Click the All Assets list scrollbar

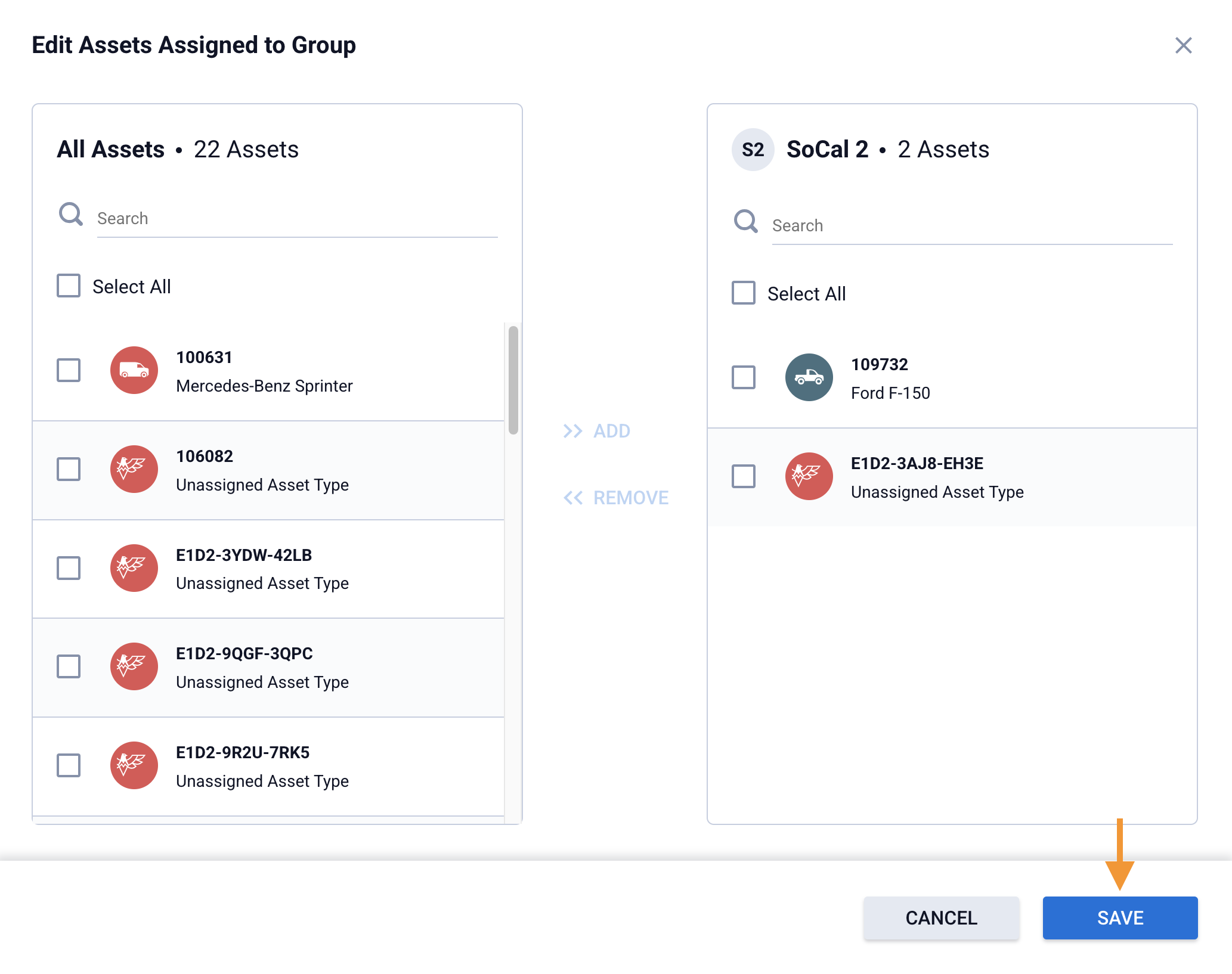click(513, 380)
